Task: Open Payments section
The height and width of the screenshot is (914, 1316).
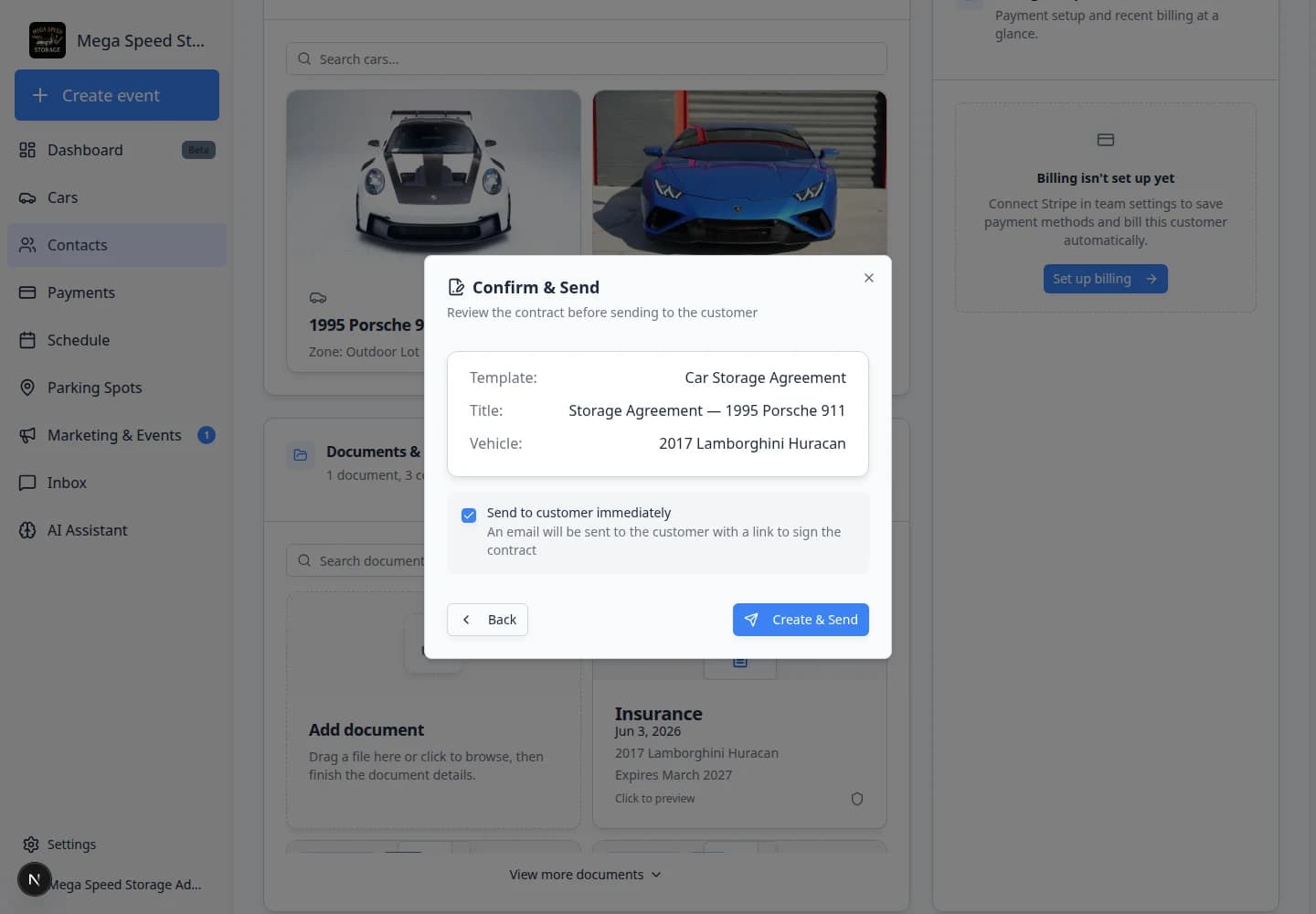Action: click(x=117, y=292)
